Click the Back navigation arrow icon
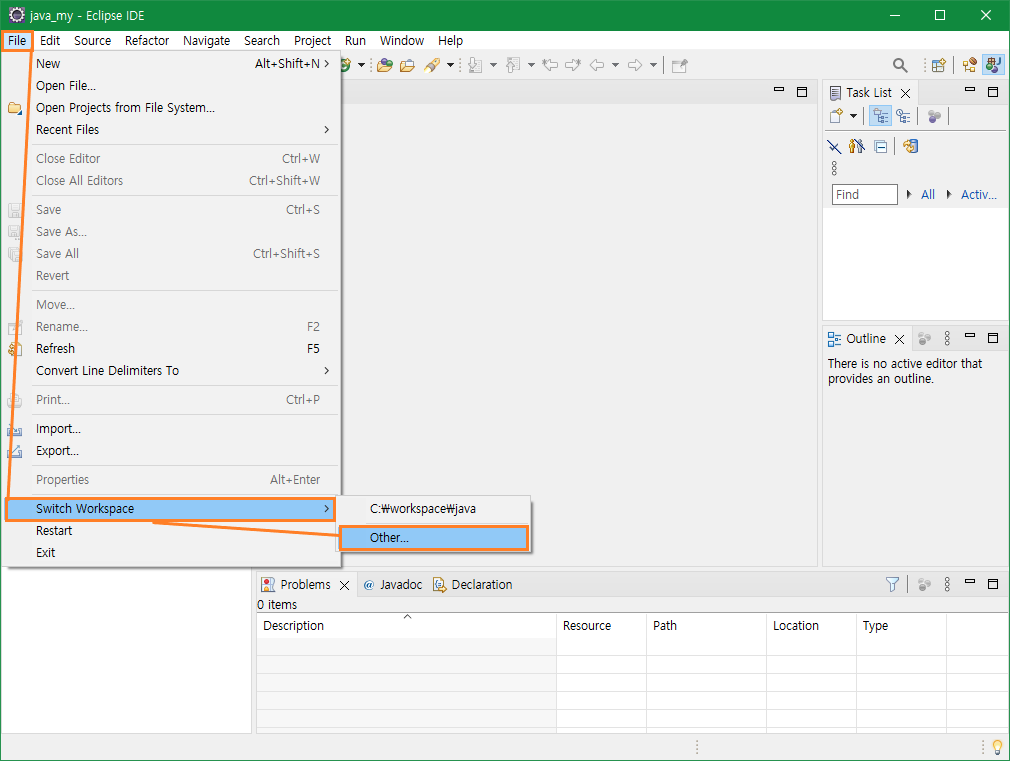Screen dimensions: 1010x761 [x=597, y=65]
